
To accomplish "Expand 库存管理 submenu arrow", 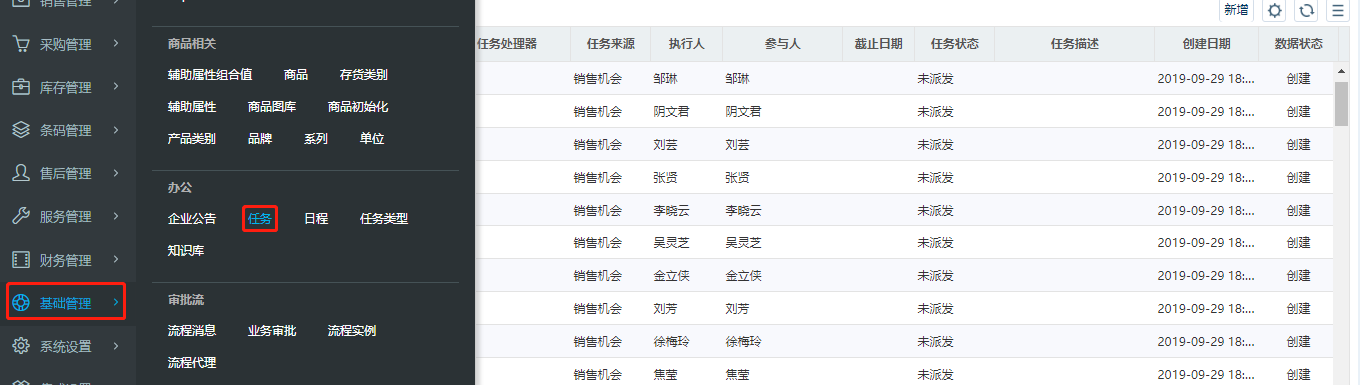I will point(116,87).
